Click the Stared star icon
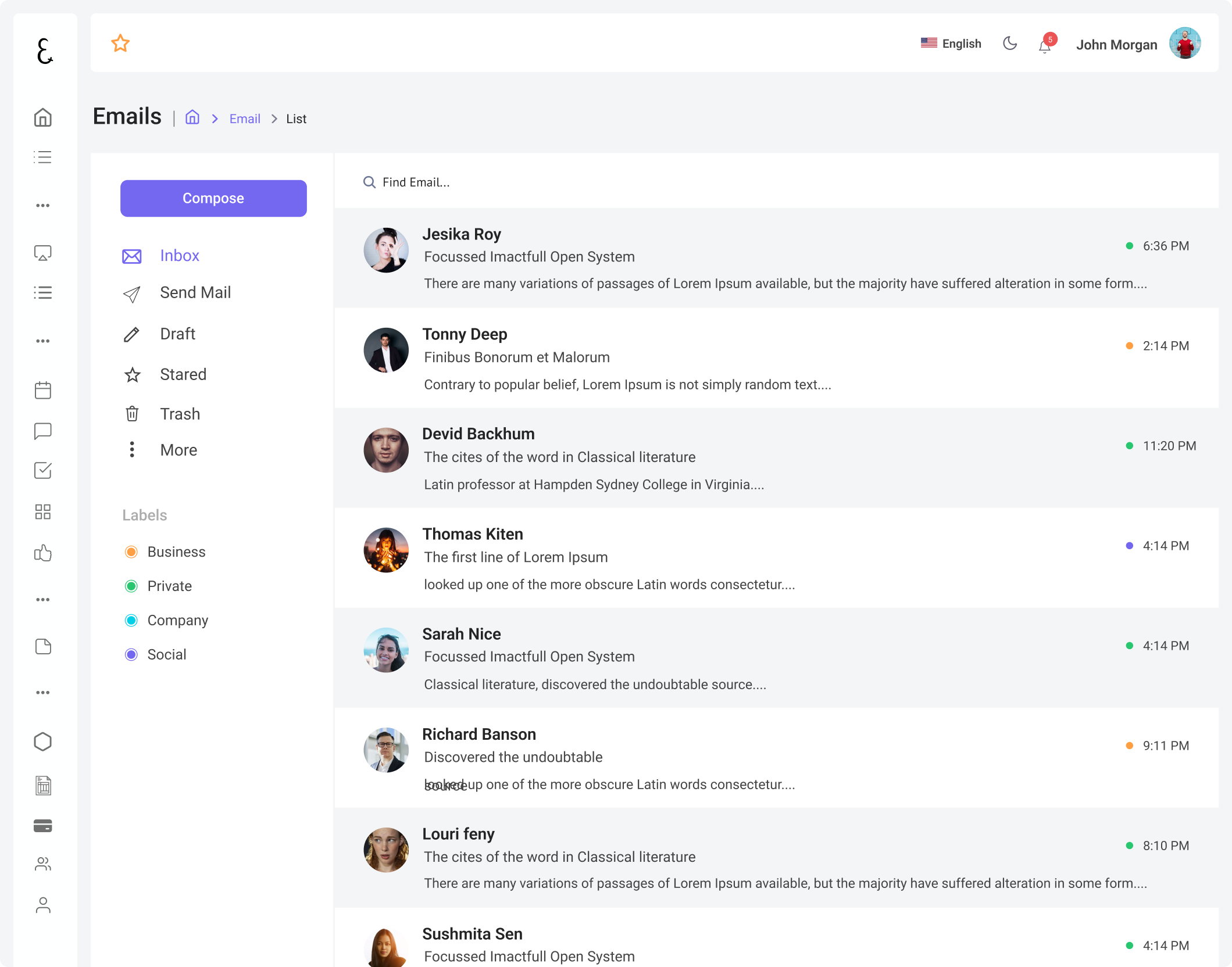1232x967 pixels. [132, 375]
